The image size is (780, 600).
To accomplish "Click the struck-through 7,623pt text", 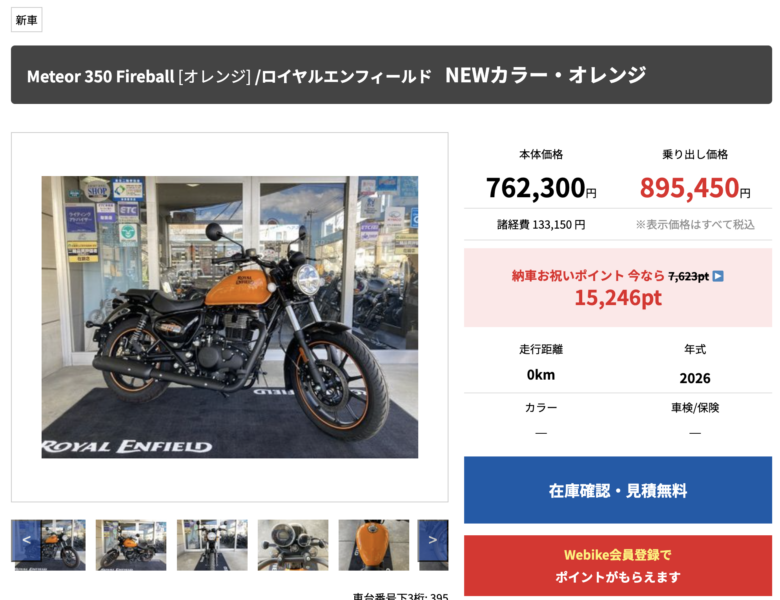I will pos(688,276).
